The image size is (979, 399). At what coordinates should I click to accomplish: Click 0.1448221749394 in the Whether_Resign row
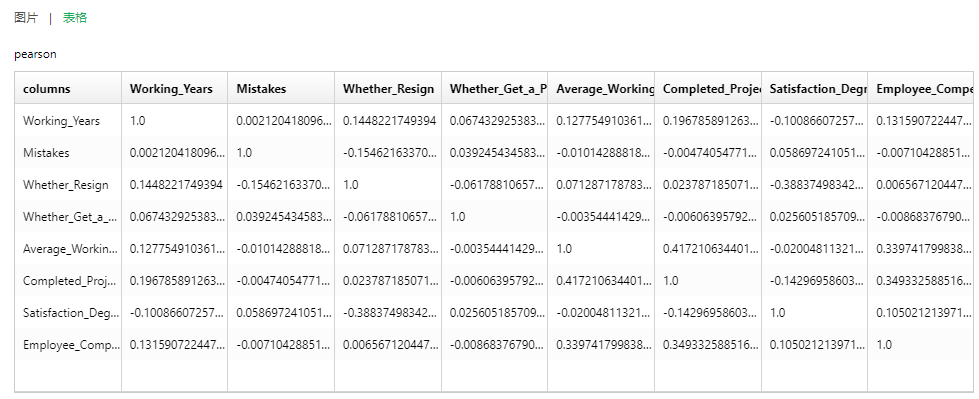(177, 185)
